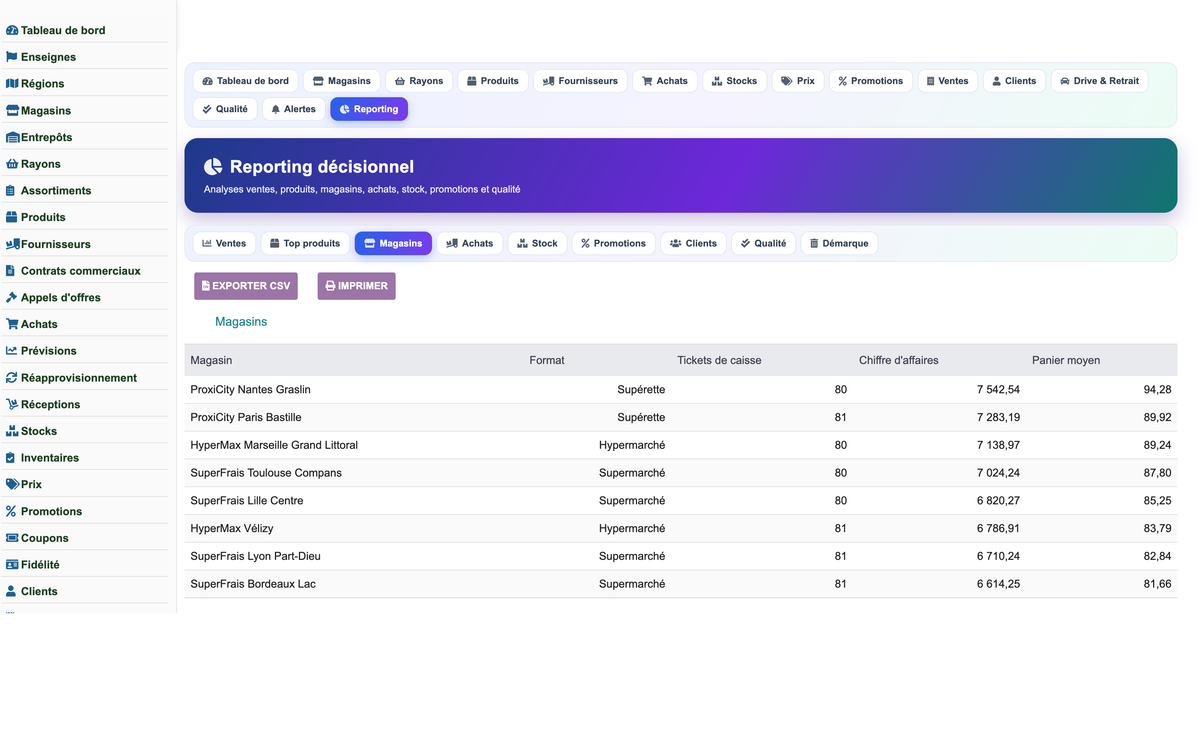Go to Clients in the sidebar
Image resolution: width=1200 pixels, height=743 pixels.
[86, 591]
